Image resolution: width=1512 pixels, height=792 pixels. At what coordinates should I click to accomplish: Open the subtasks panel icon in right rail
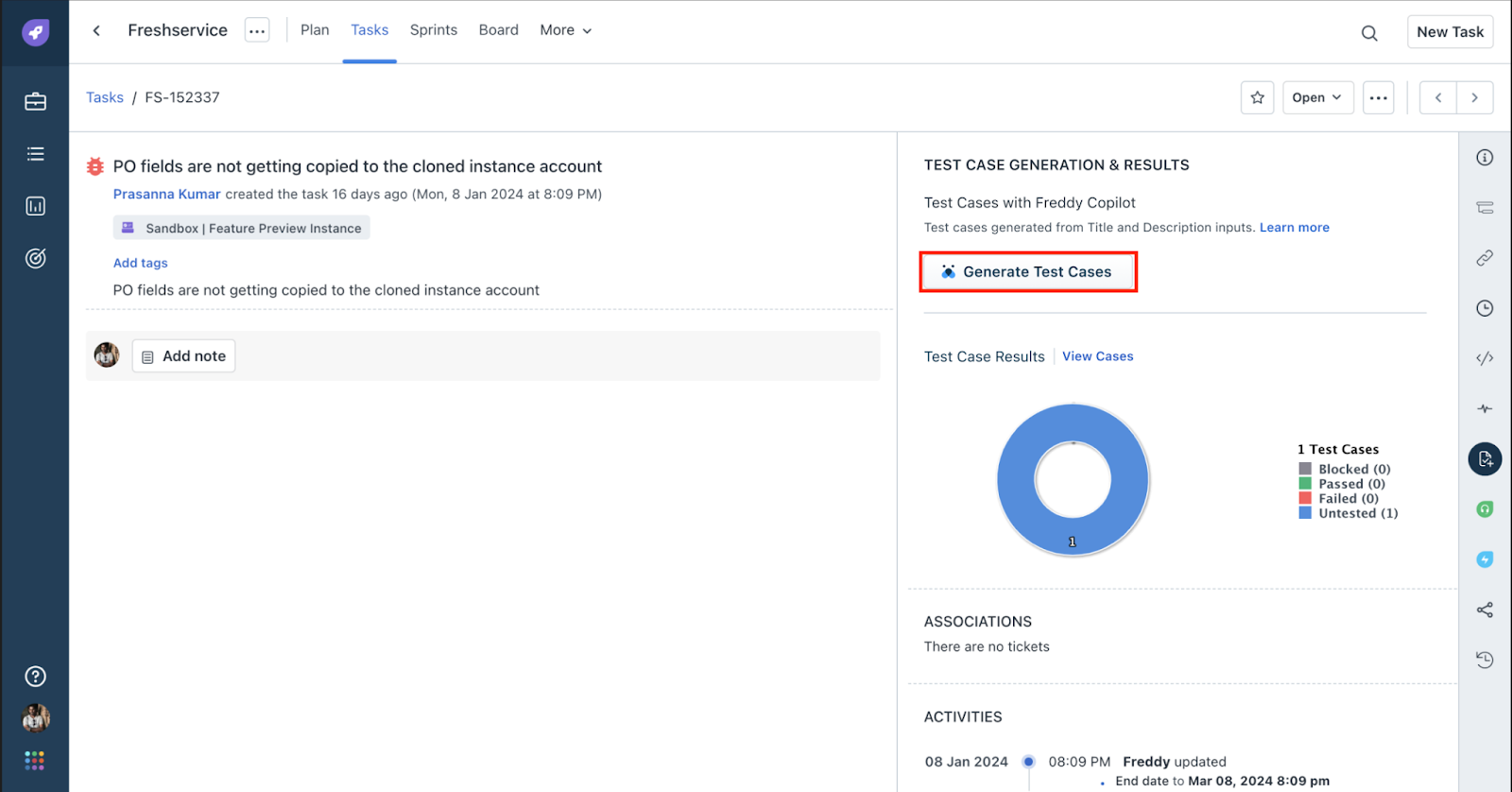click(1485, 208)
